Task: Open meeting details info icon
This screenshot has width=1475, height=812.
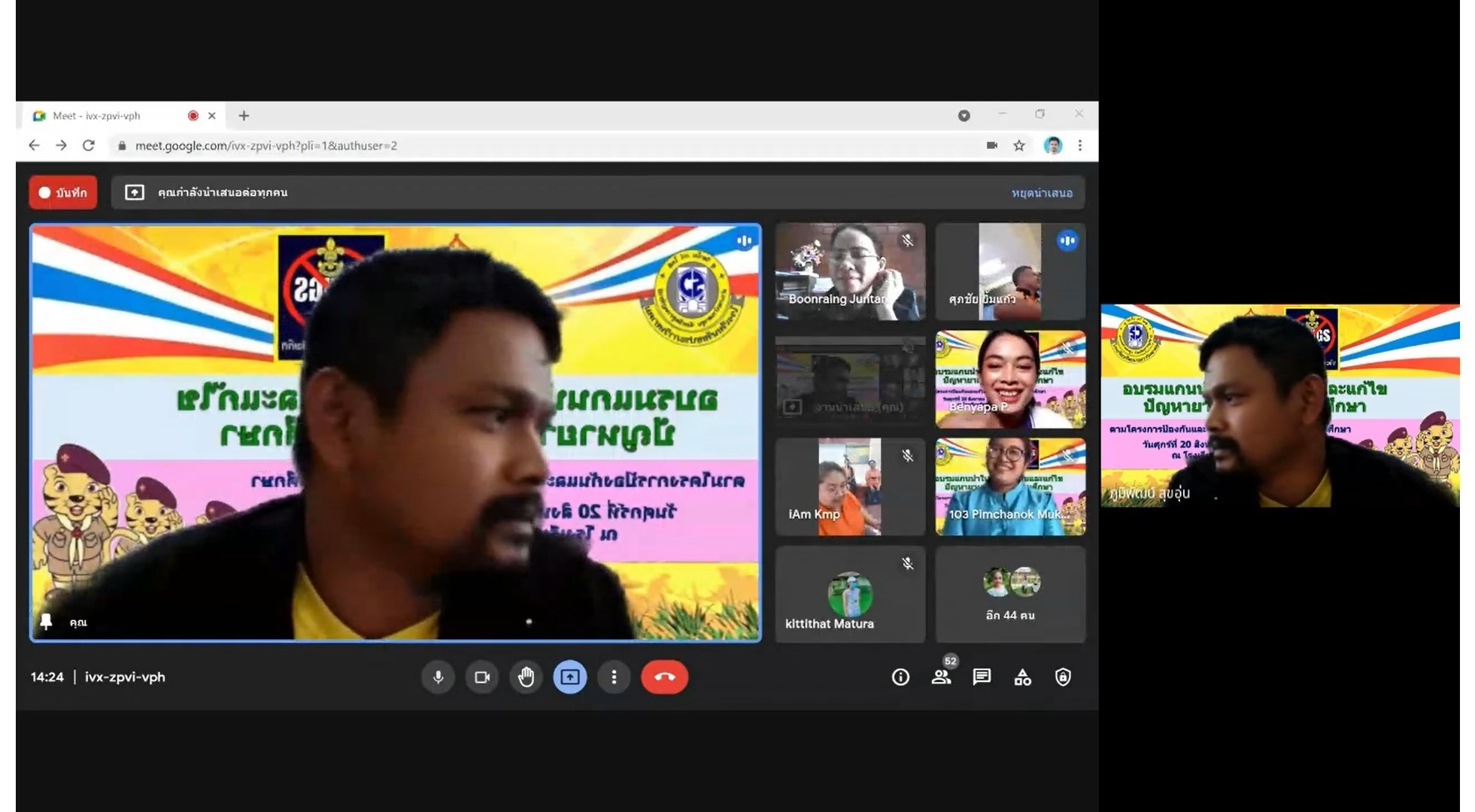Action: 900,677
